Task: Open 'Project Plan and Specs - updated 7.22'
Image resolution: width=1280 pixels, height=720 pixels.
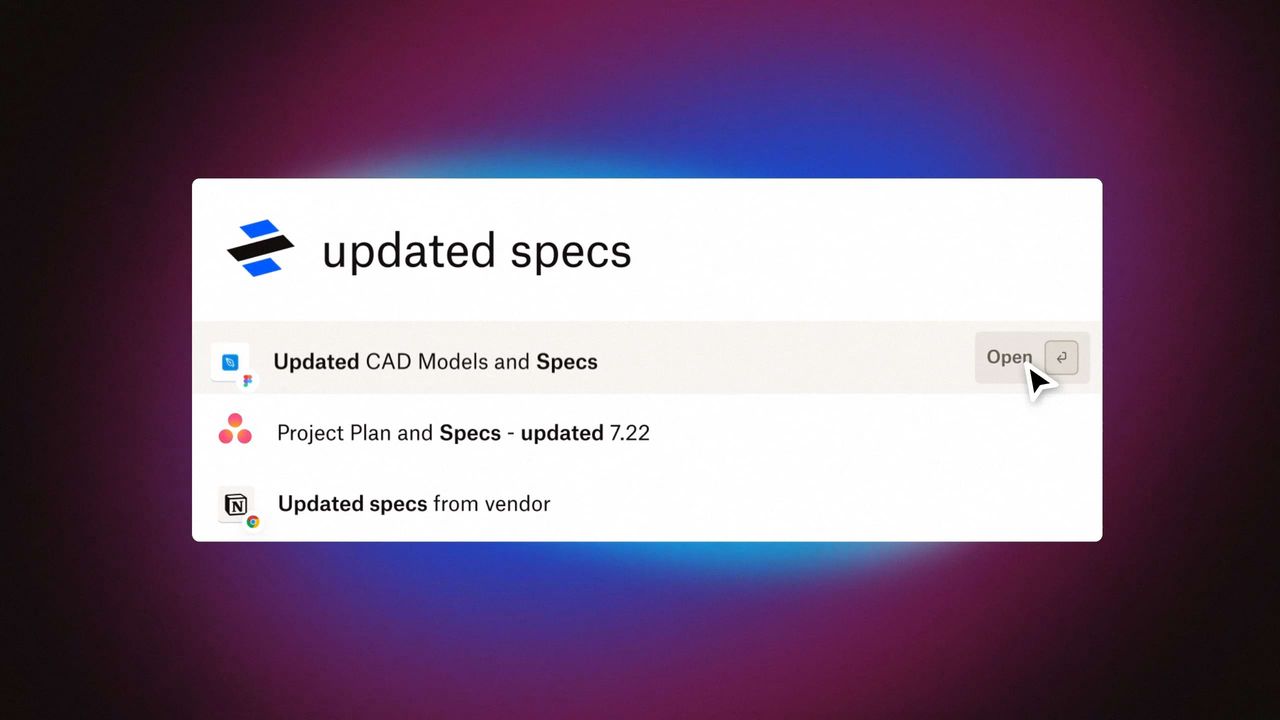Action: click(x=647, y=432)
